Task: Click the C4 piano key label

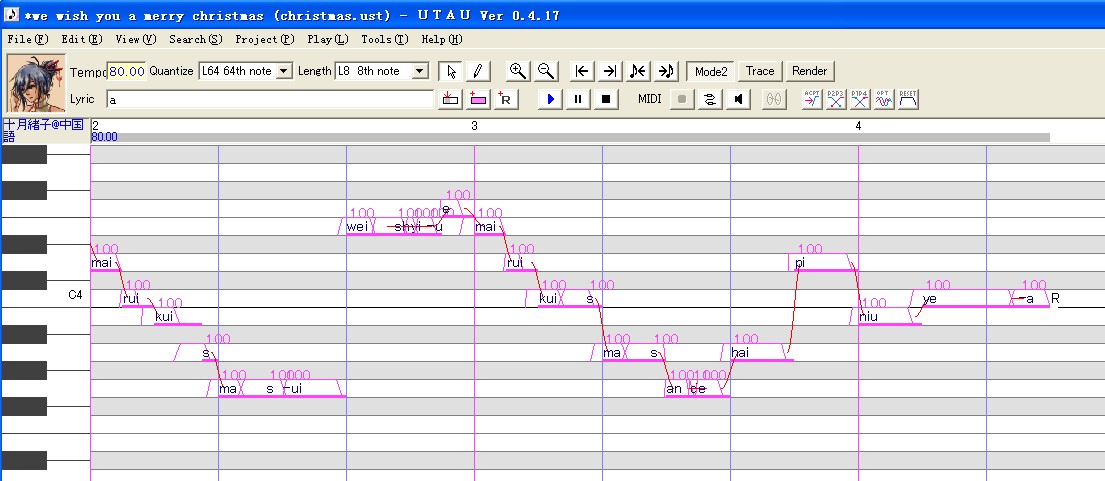Action: coord(75,295)
